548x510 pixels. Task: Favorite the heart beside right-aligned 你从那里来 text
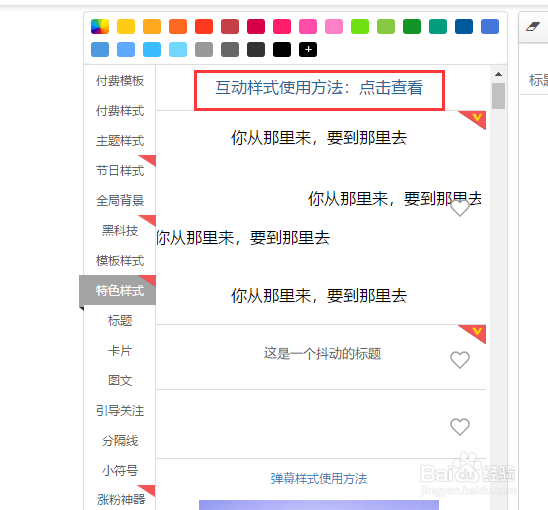(x=460, y=208)
